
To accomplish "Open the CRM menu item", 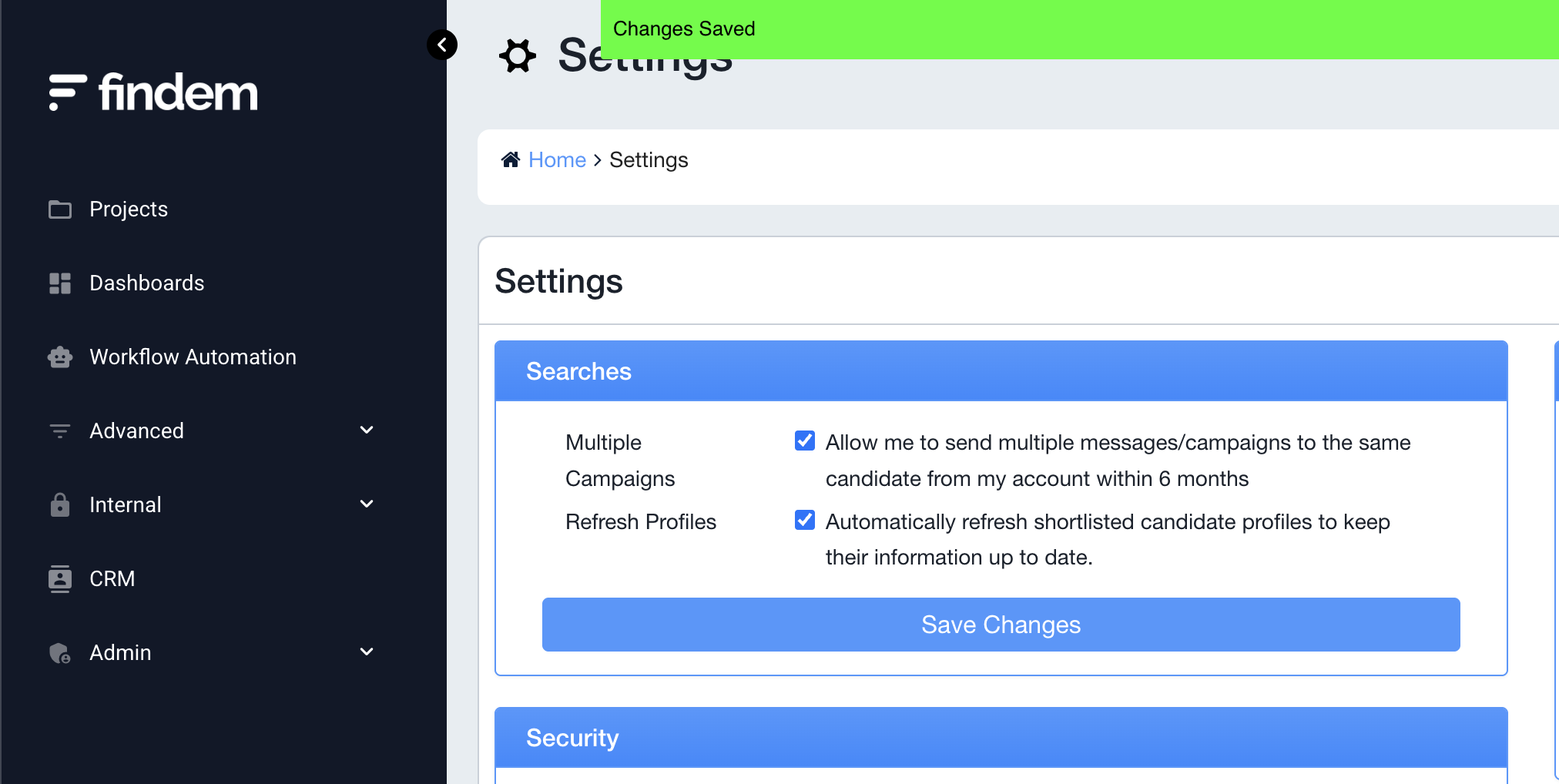I will (112, 579).
